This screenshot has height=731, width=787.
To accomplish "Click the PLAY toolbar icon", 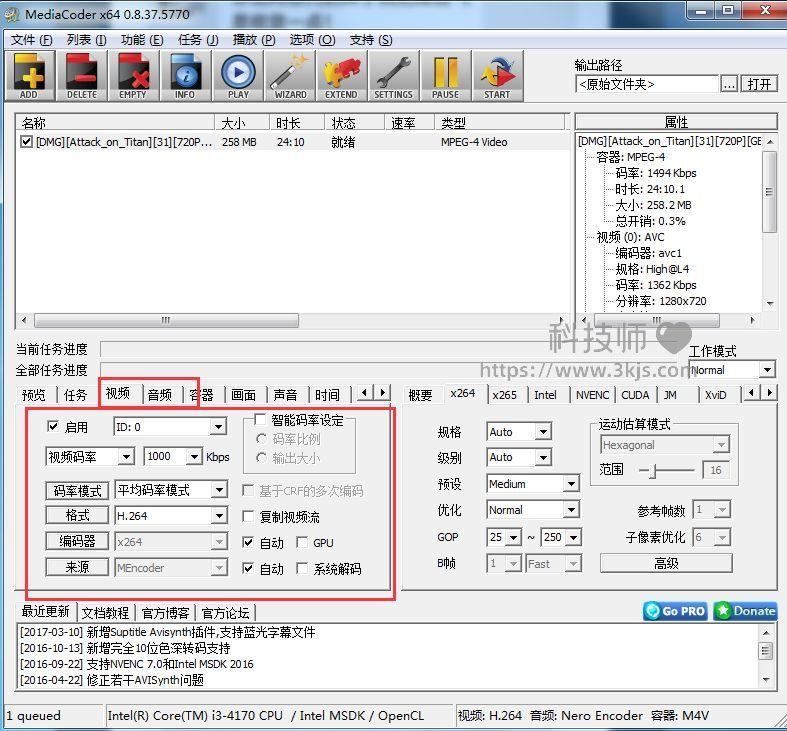I will 238,76.
